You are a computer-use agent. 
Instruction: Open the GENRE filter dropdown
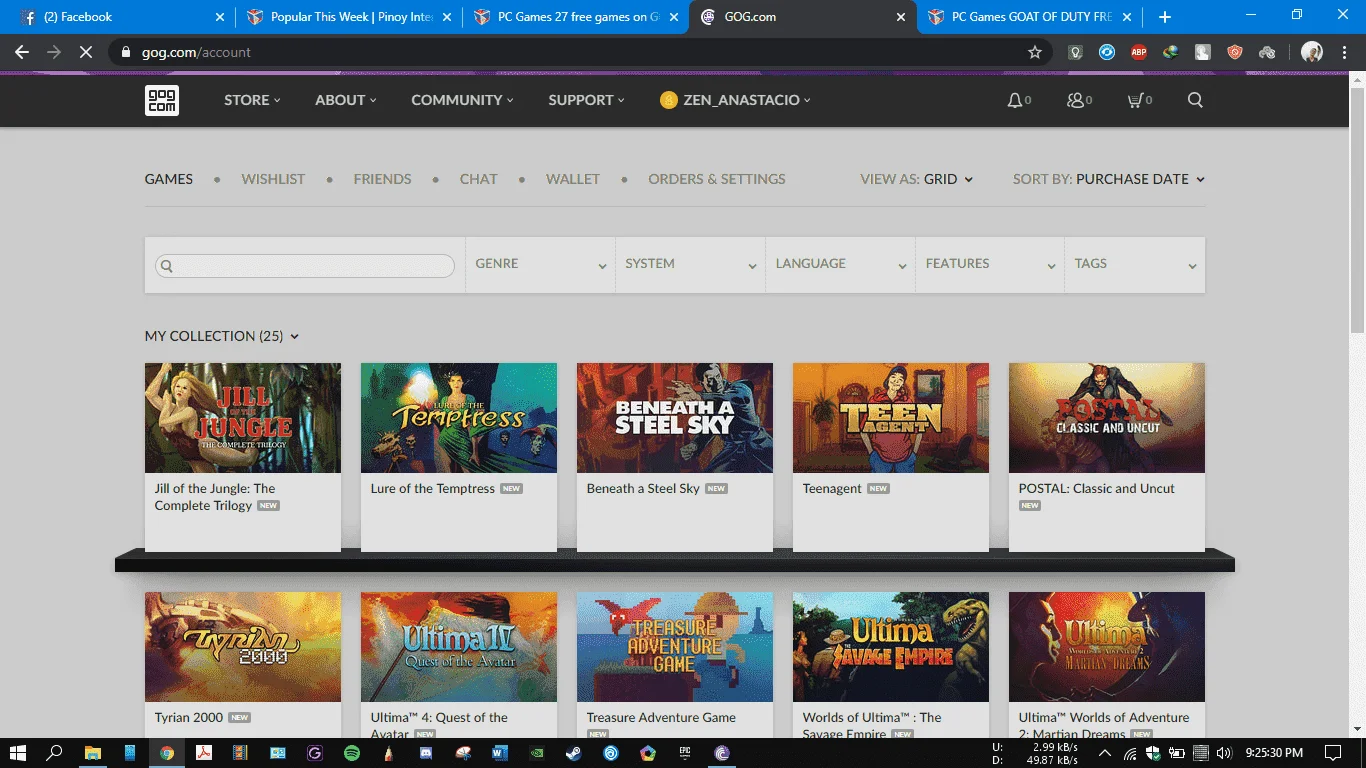point(540,264)
